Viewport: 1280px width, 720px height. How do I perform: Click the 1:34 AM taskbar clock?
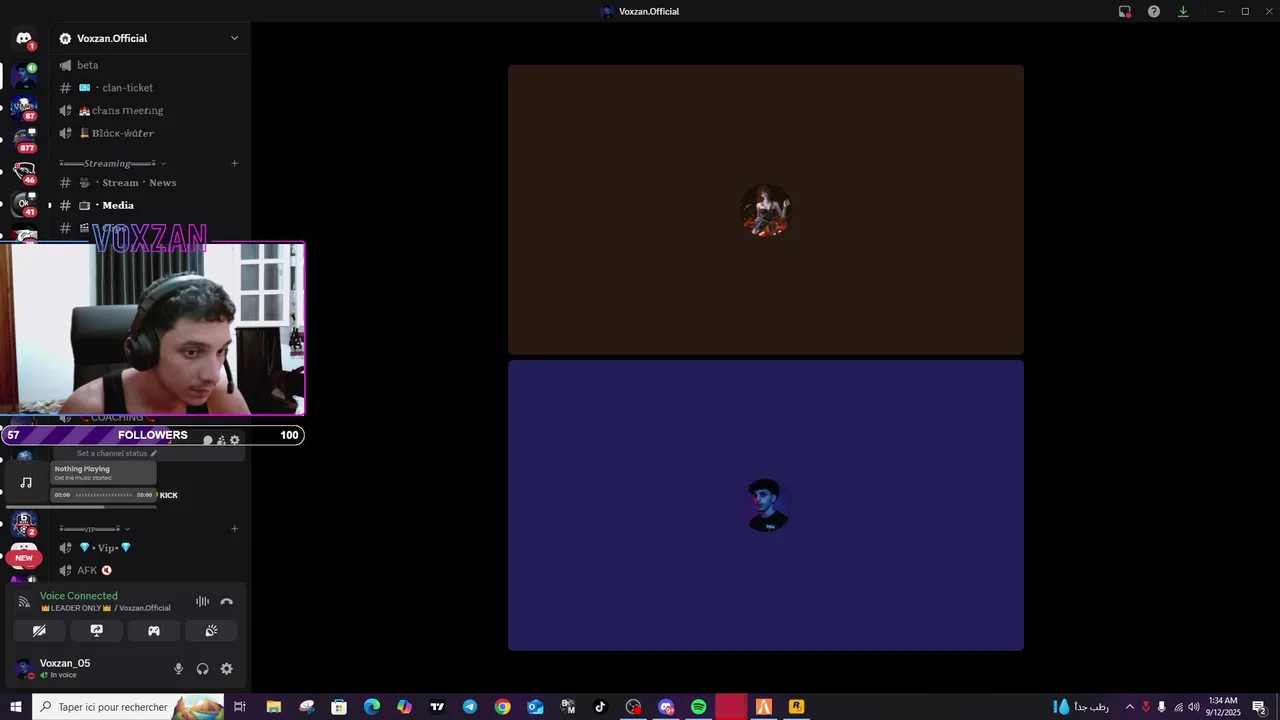(1223, 707)
